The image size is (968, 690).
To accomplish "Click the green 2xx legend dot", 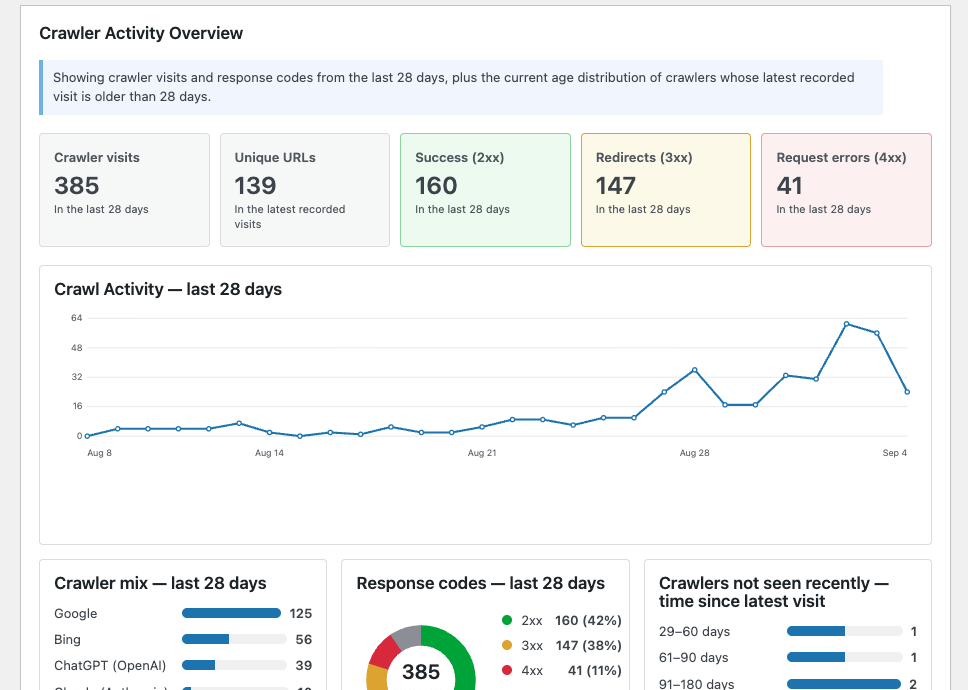I will tap(507, 620).
